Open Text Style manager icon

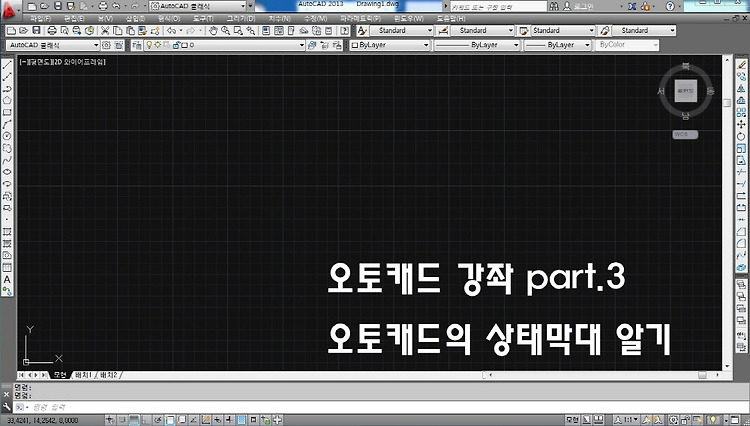coord(362,31)
